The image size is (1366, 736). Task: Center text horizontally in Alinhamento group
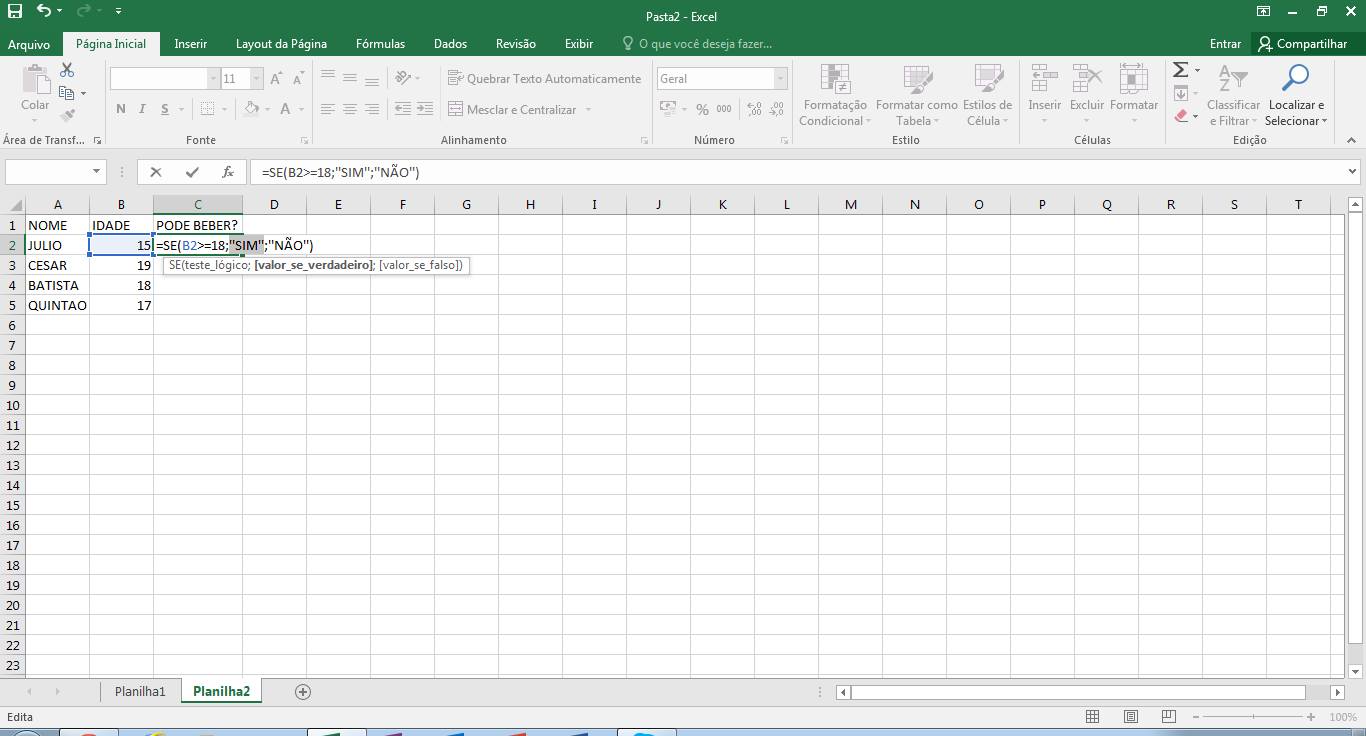pos(350,109)
